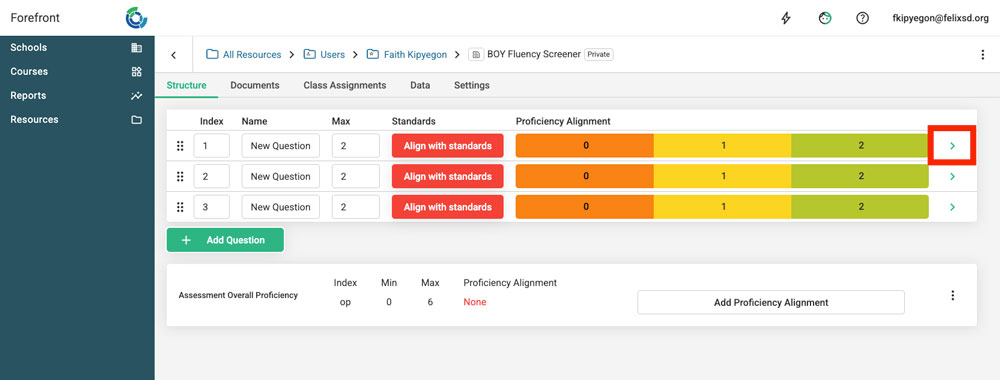Select the orange 0 proficiency block in row 1

click(x=585, y=146)
